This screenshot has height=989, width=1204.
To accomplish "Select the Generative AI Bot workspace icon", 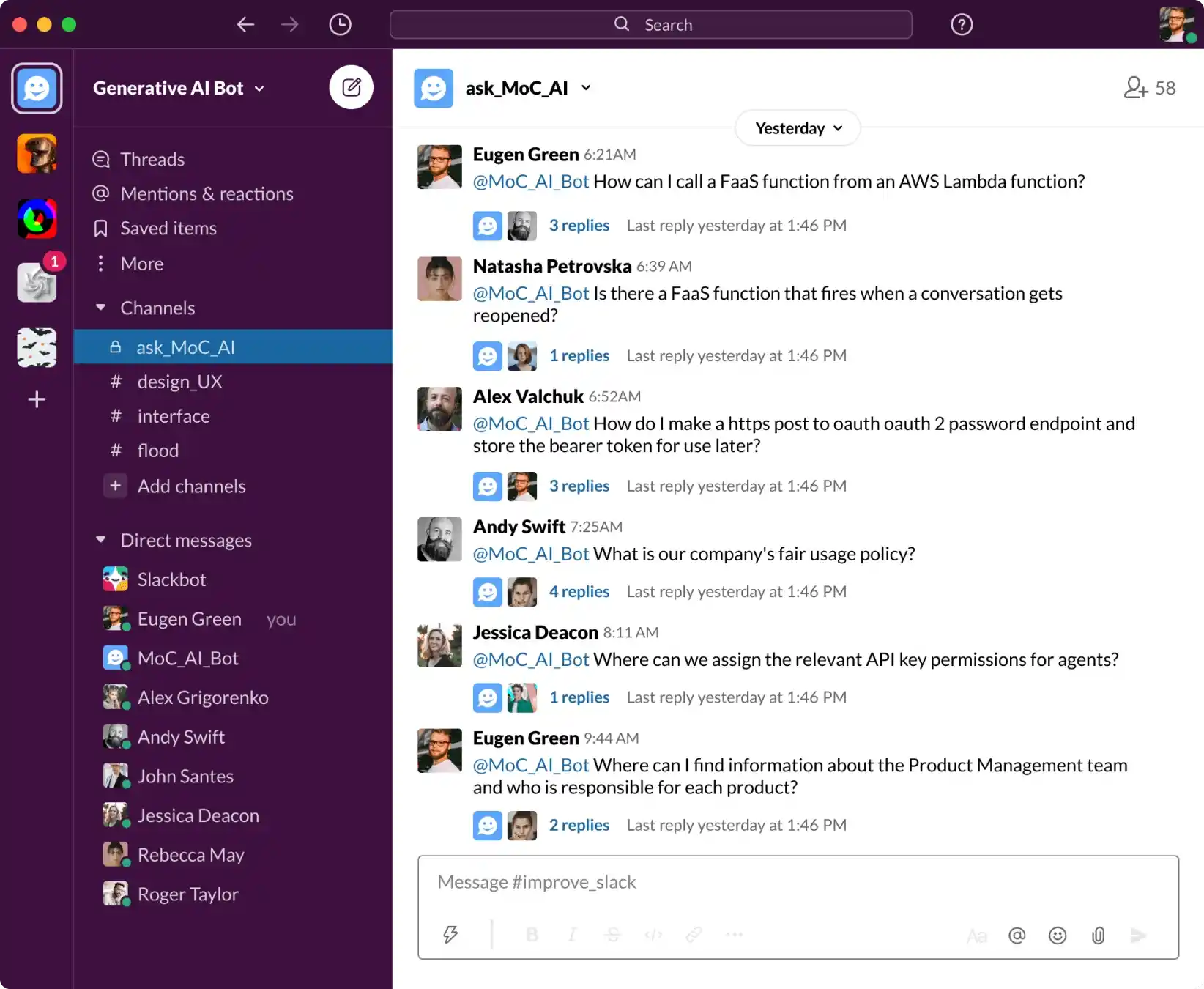I will tap(37, 89).
